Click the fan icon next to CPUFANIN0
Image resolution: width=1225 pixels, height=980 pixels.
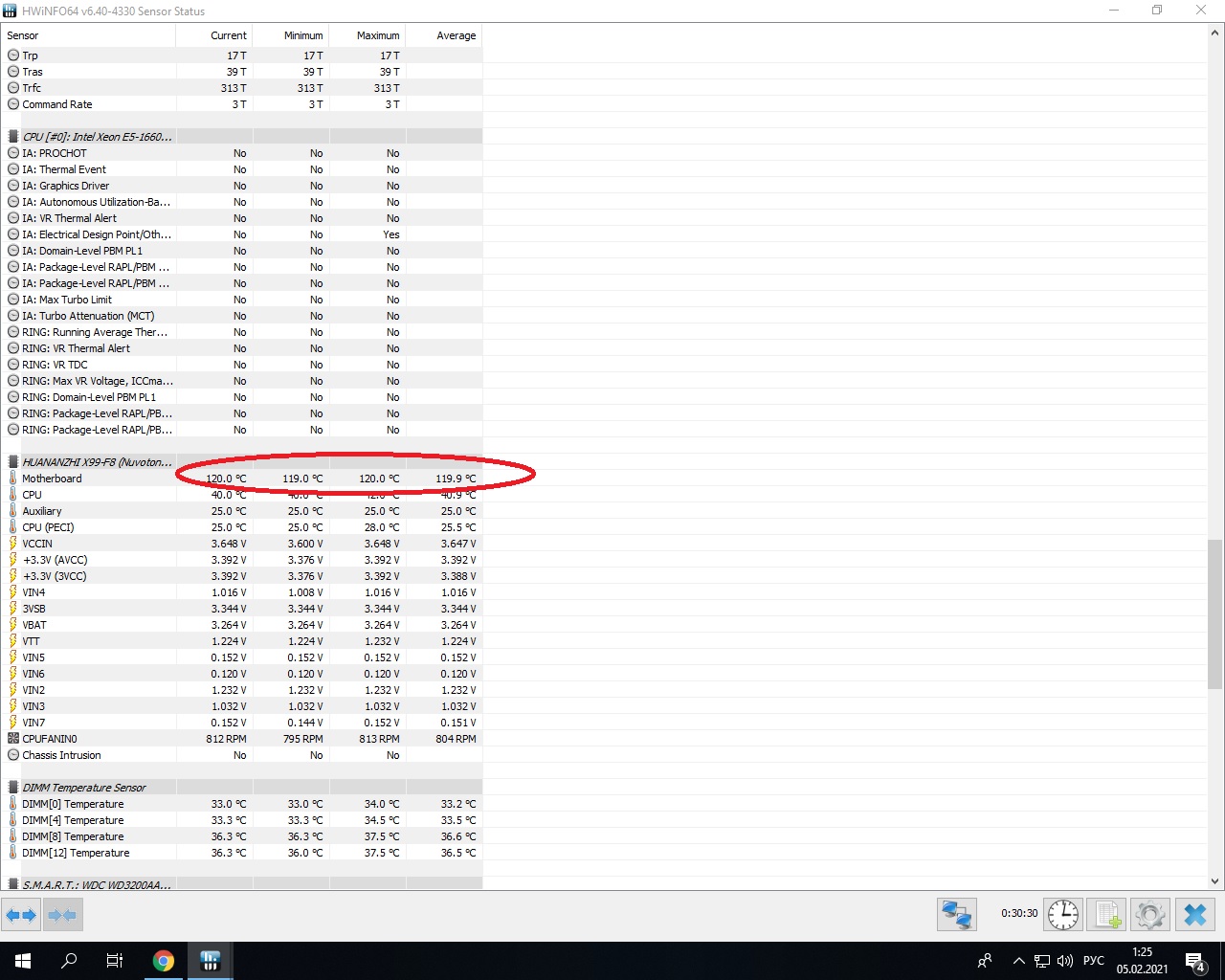12,739
